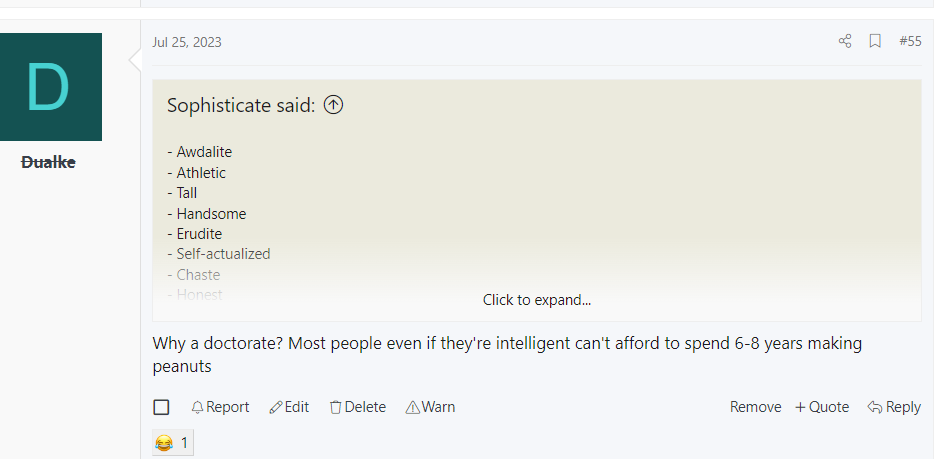The width and height of the screenshot is (936, 459).
Task: Click inside the quoted list block
Action: (537, 223)
